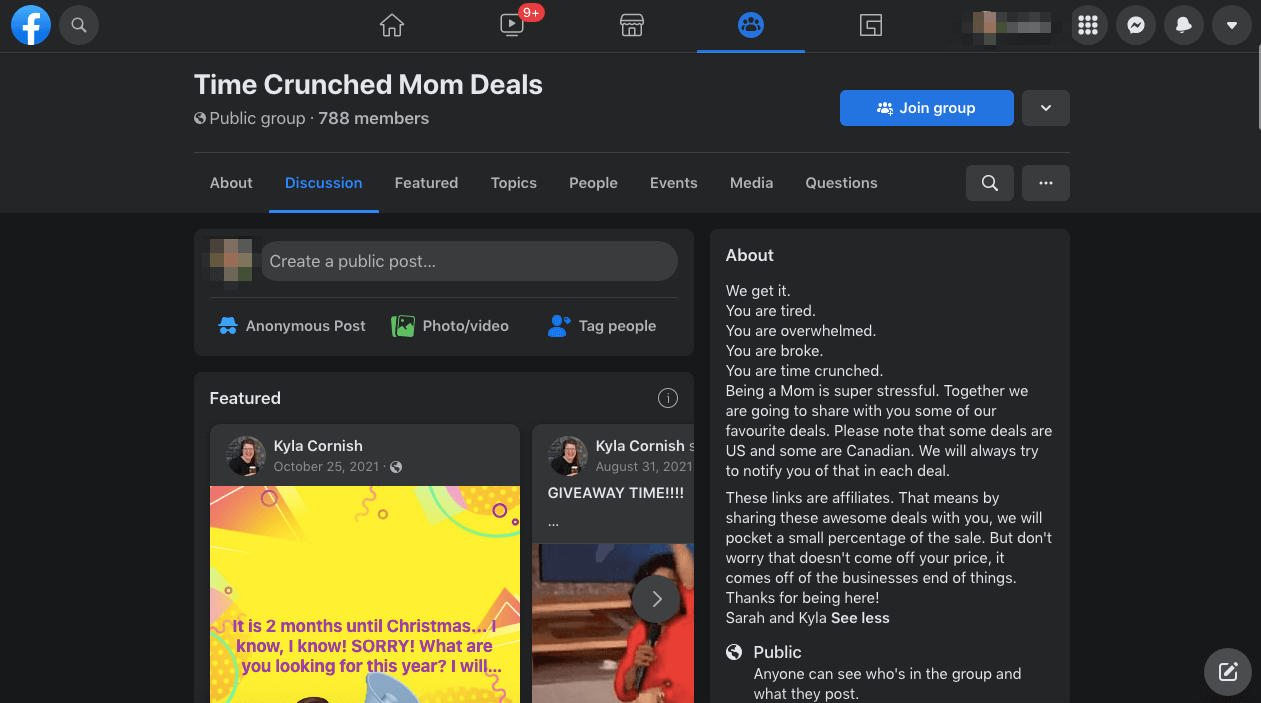Click the Featured info icon
This screenshot has width=1261, height=703.
click(668, 398)
